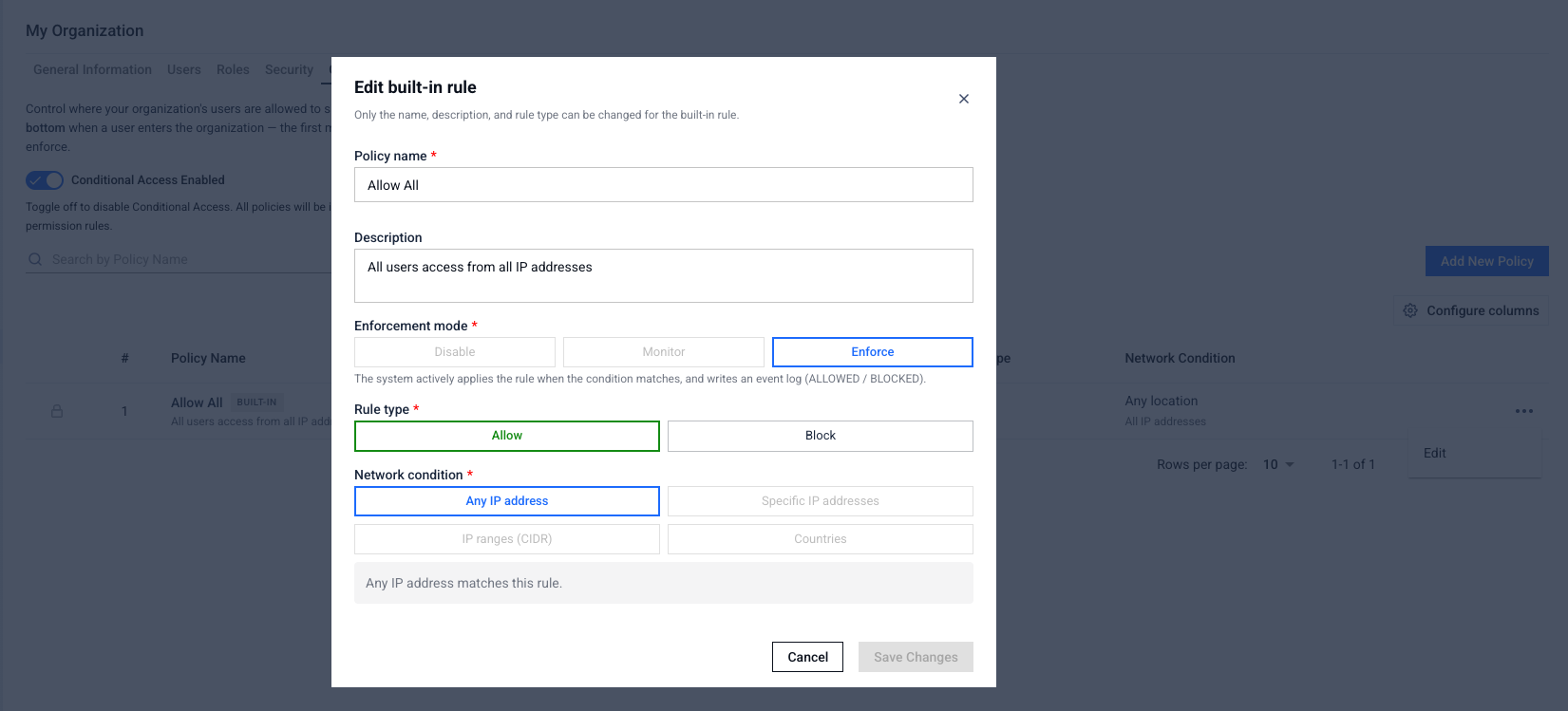
Task: Select Monitor enforcement mode
Action: pos(664,352)
